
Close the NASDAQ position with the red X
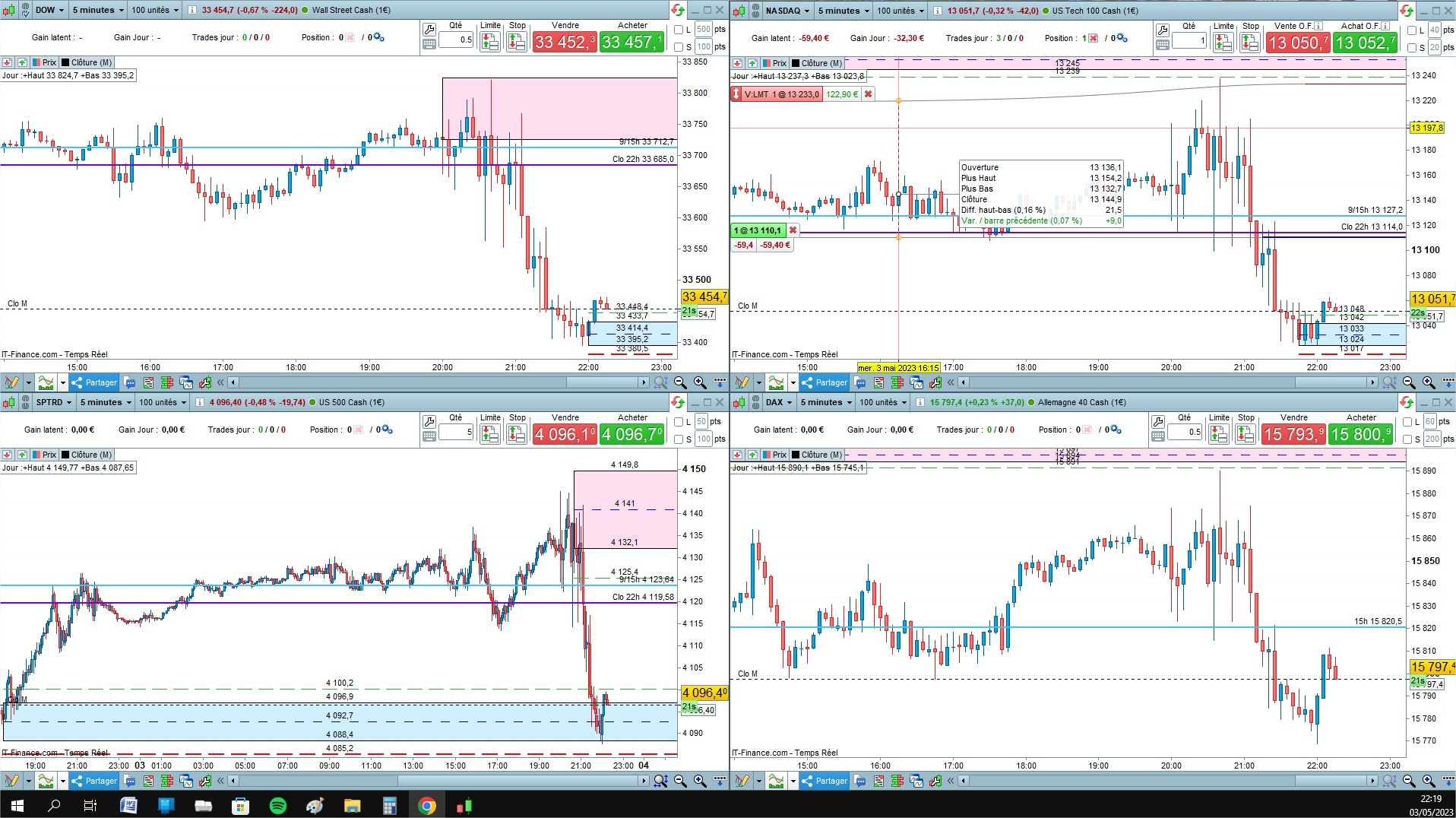tap(793, 230)
